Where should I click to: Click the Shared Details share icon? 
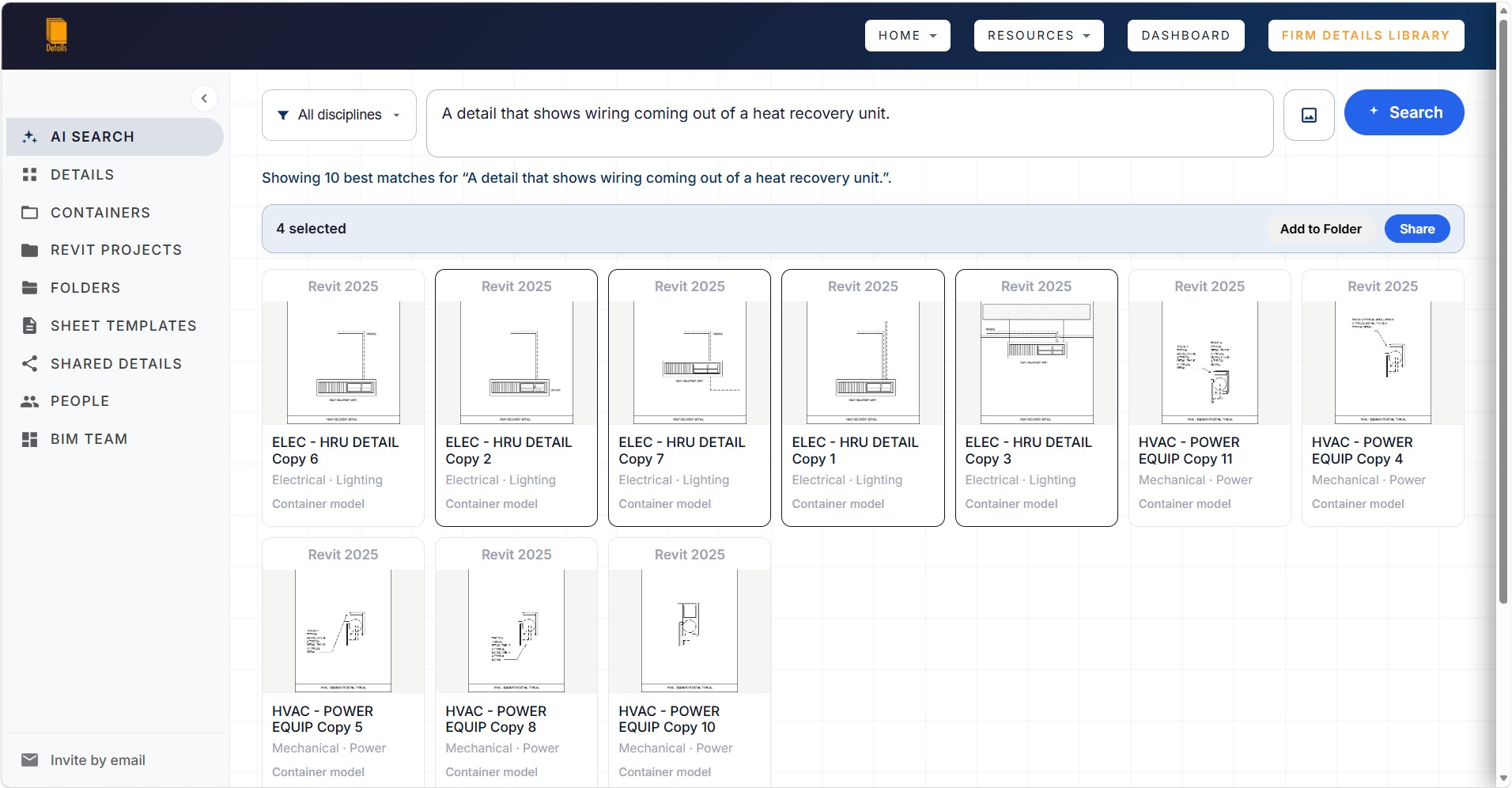[30, 364]
